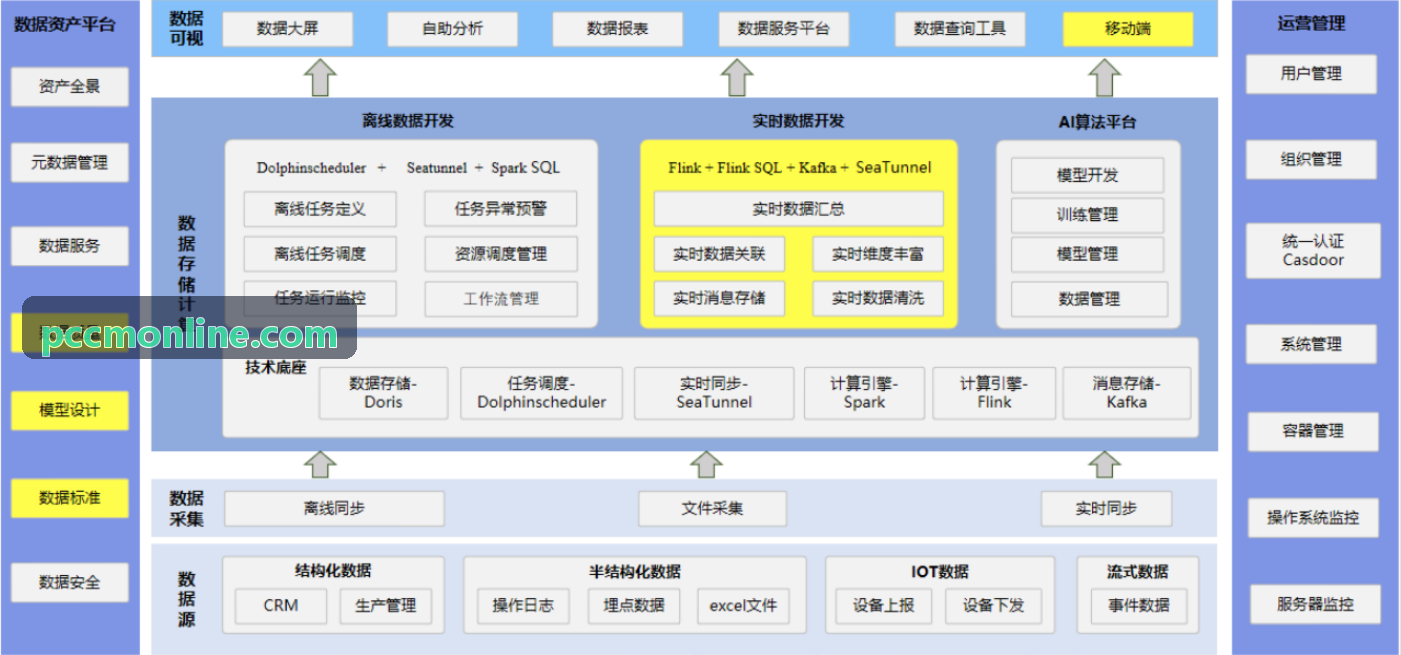This screenshot has height=655, width=1401.
Task: Click the 数据大屏 box
Action: point(288,29)
